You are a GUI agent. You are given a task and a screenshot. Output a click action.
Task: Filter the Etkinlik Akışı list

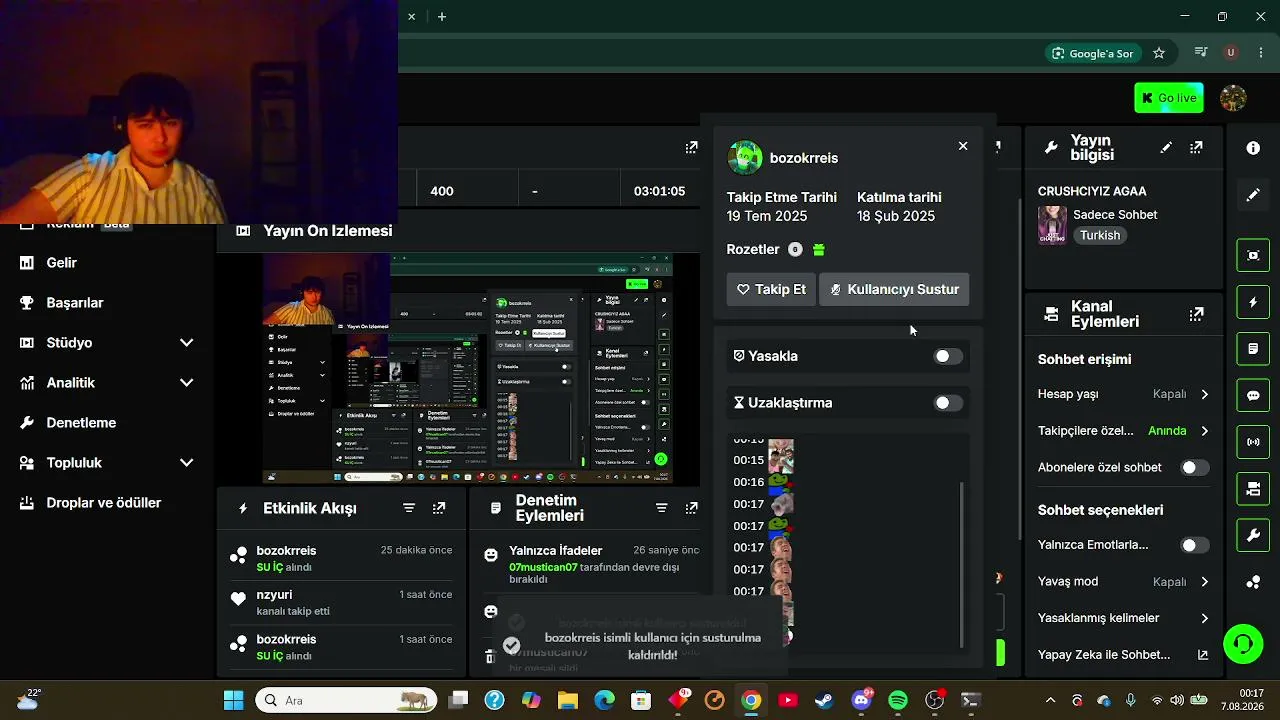pyautogui.click(x=409, y=508)
